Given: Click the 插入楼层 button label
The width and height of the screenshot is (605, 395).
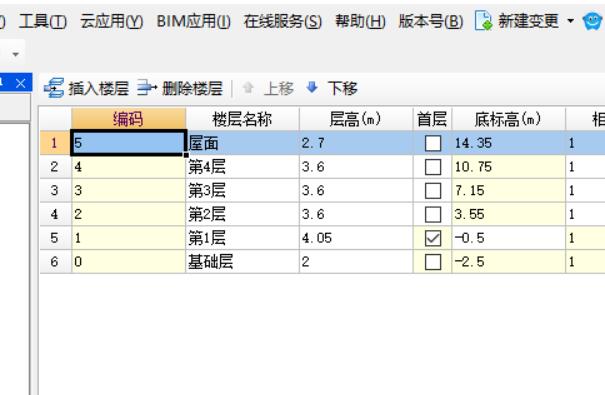Looking at the screenshot, I should pyautogui.click(x=99, y=88).
